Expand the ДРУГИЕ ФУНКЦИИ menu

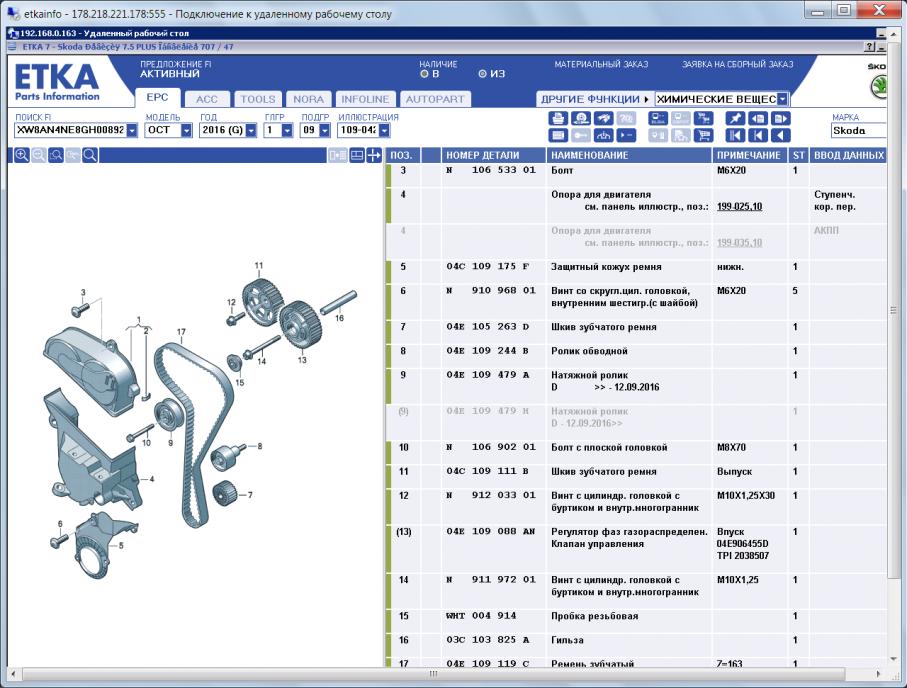click(x=595, y=99)
